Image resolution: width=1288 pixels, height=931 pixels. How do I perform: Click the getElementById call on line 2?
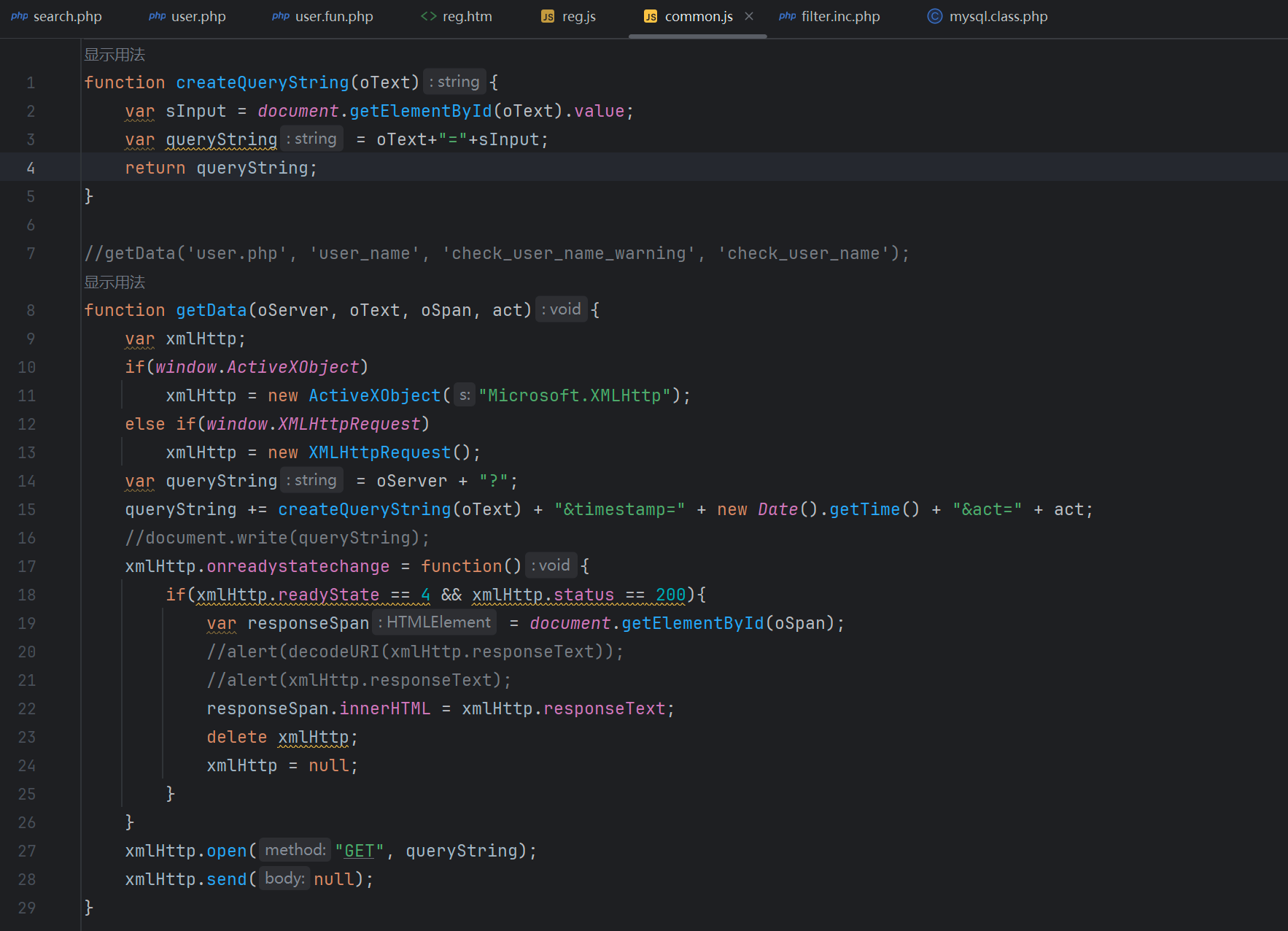[x=421, y=111]
